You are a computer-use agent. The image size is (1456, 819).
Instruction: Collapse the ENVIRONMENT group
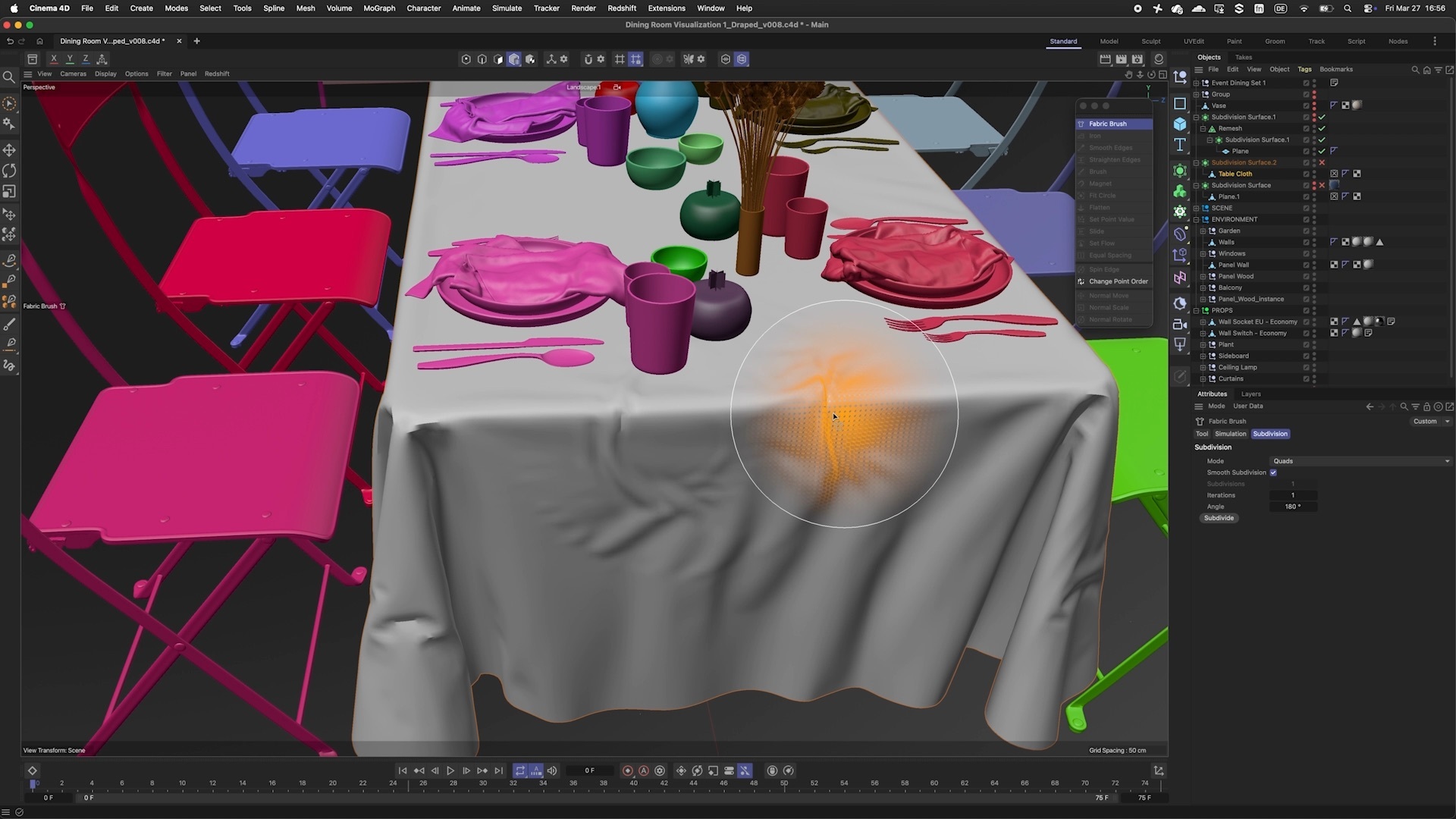[x=1196, y=219]
